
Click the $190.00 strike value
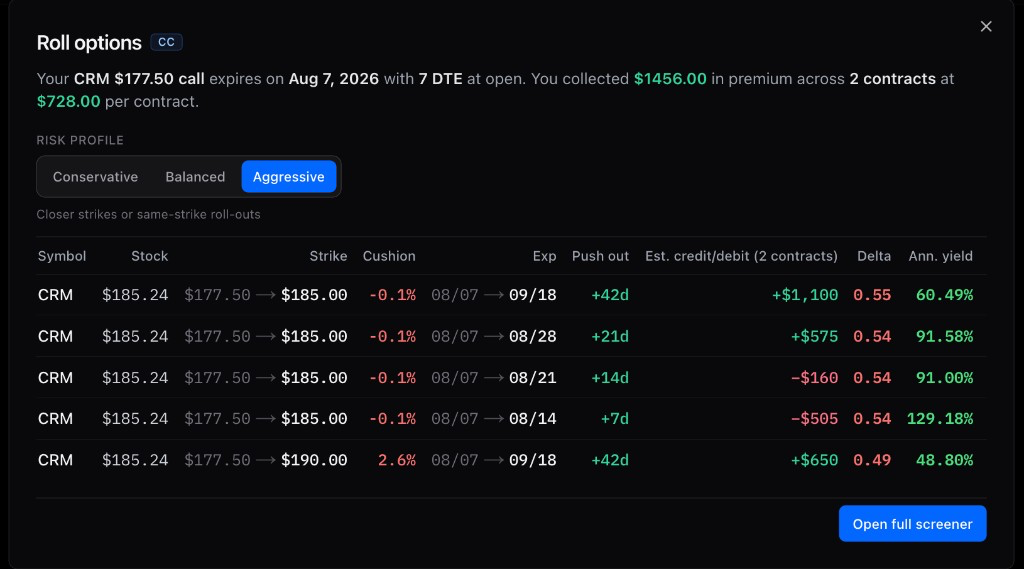[x=314, y=460]
